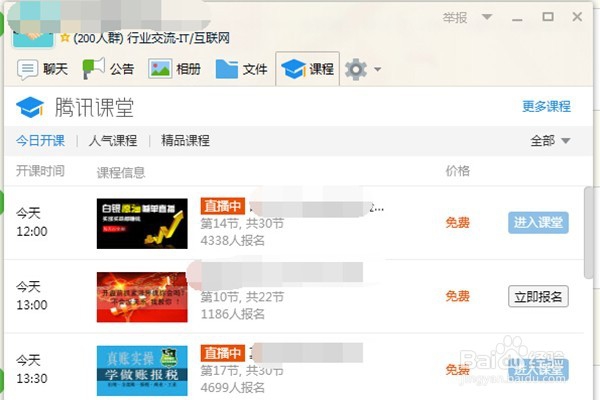
Task: Open the 全部 filter dropdown
Action: pyautogui.click(x=550, y=141)
